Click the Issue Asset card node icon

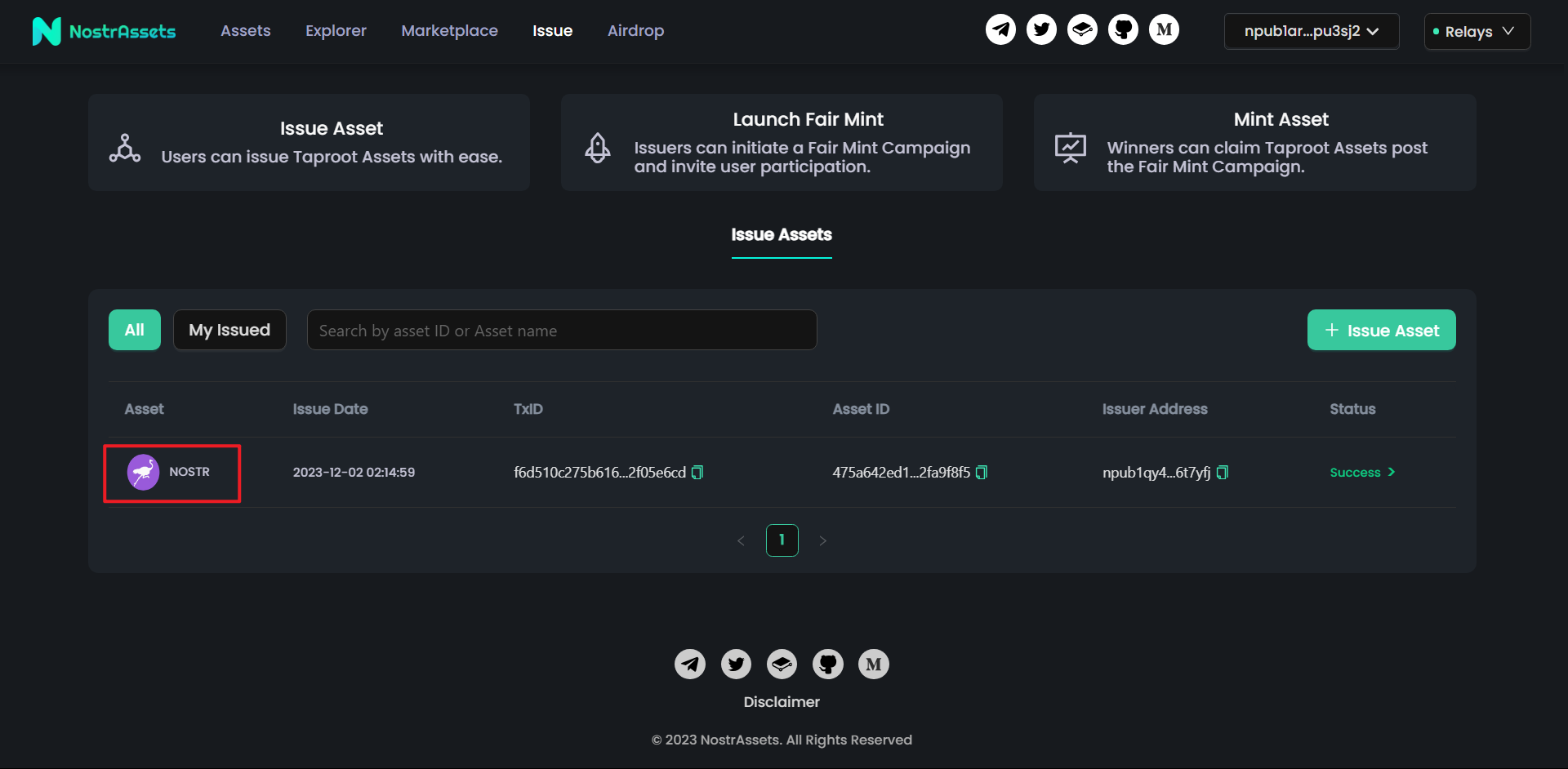point(125,148)
